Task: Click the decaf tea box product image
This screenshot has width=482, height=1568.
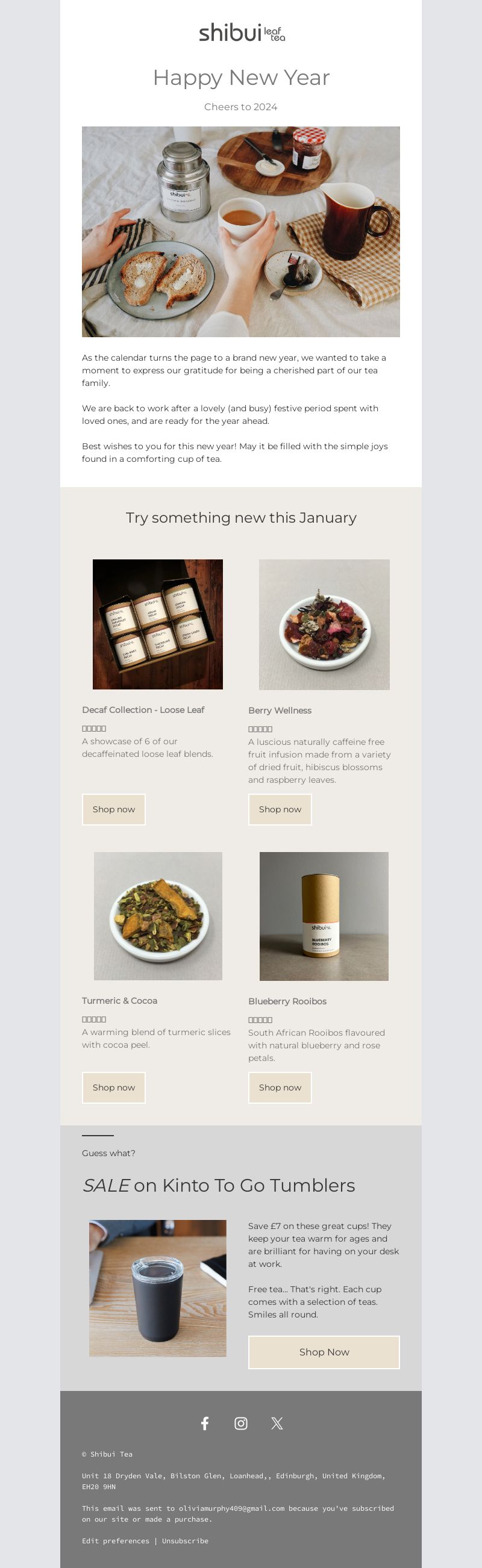Action: (158, 624)
